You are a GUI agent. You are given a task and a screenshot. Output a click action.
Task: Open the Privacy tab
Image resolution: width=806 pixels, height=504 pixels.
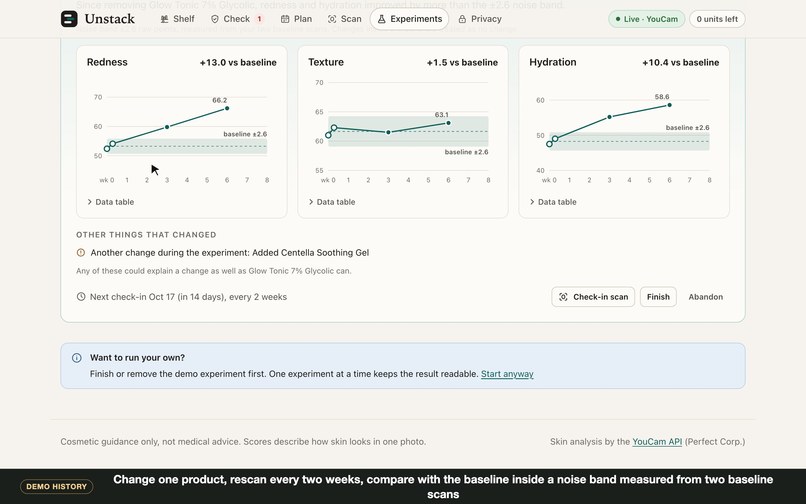tap(480, 19)
